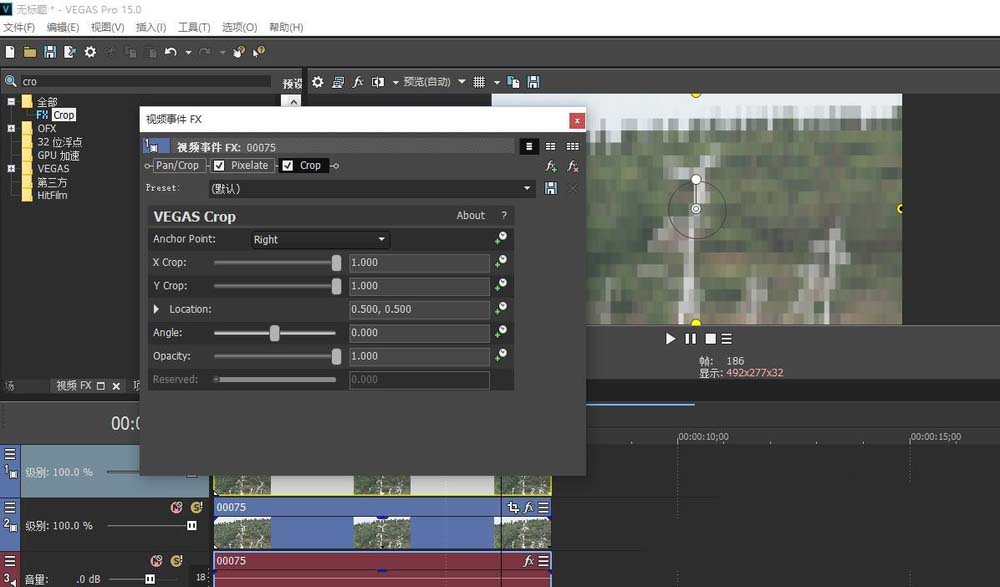Screen dimensions: 1000x587
Task: Animate the X Crop parameter icon
Action: (500, 262)
